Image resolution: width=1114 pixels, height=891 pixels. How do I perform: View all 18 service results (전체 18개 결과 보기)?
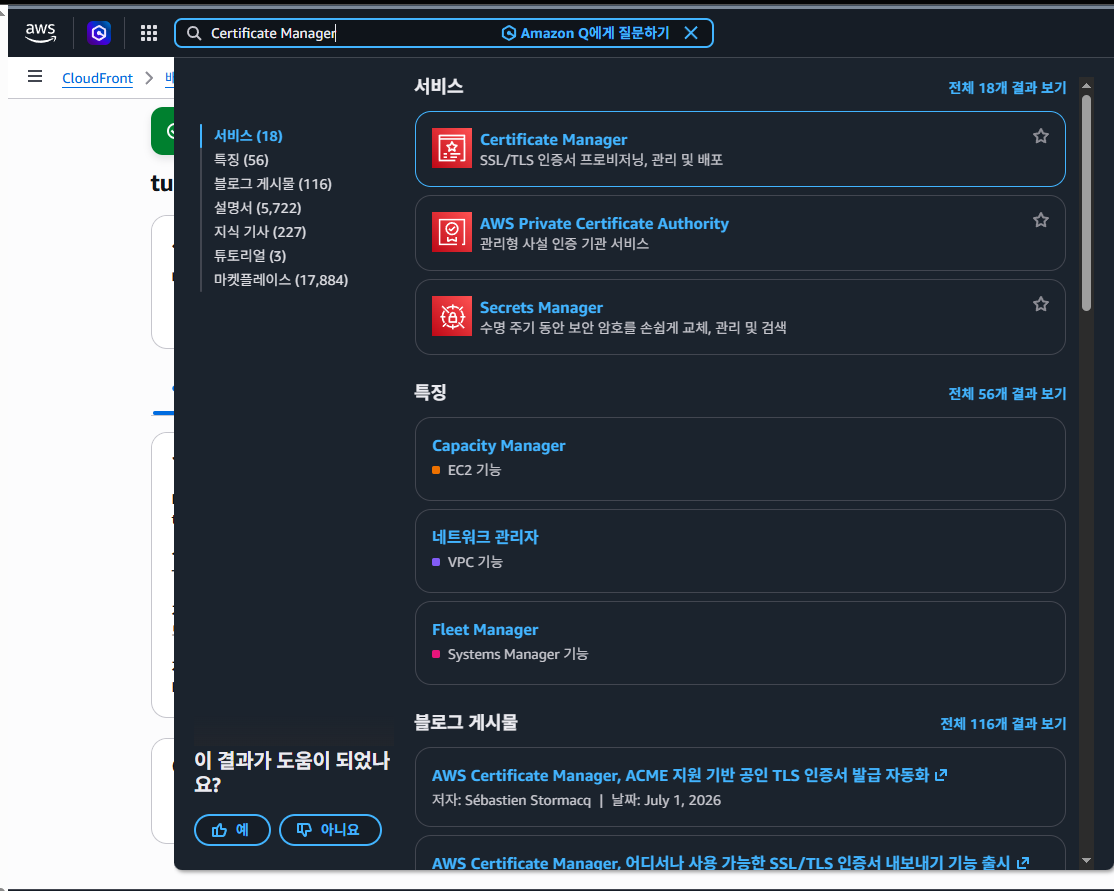(1007, 87)
